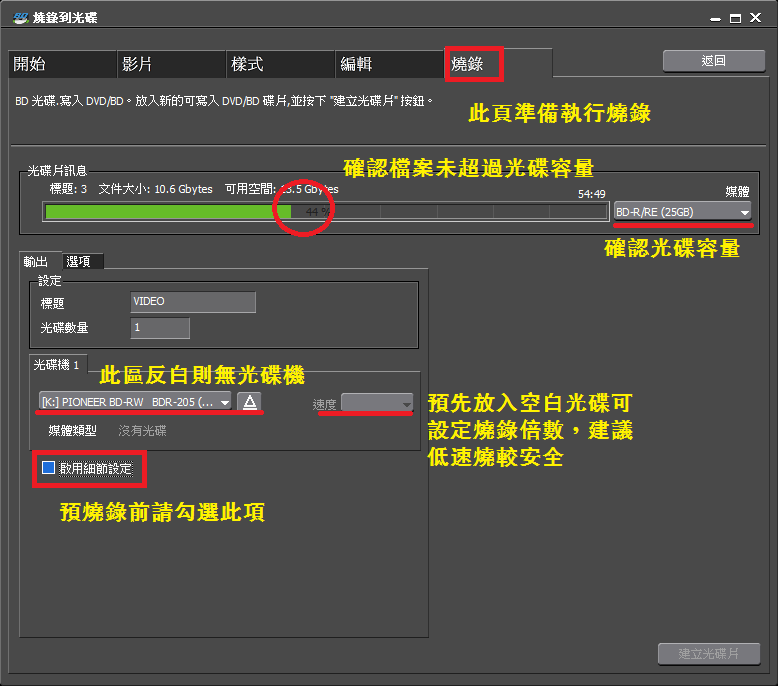Click the 建立光碟片 button
Screen dimensions: 778x686
708,654
